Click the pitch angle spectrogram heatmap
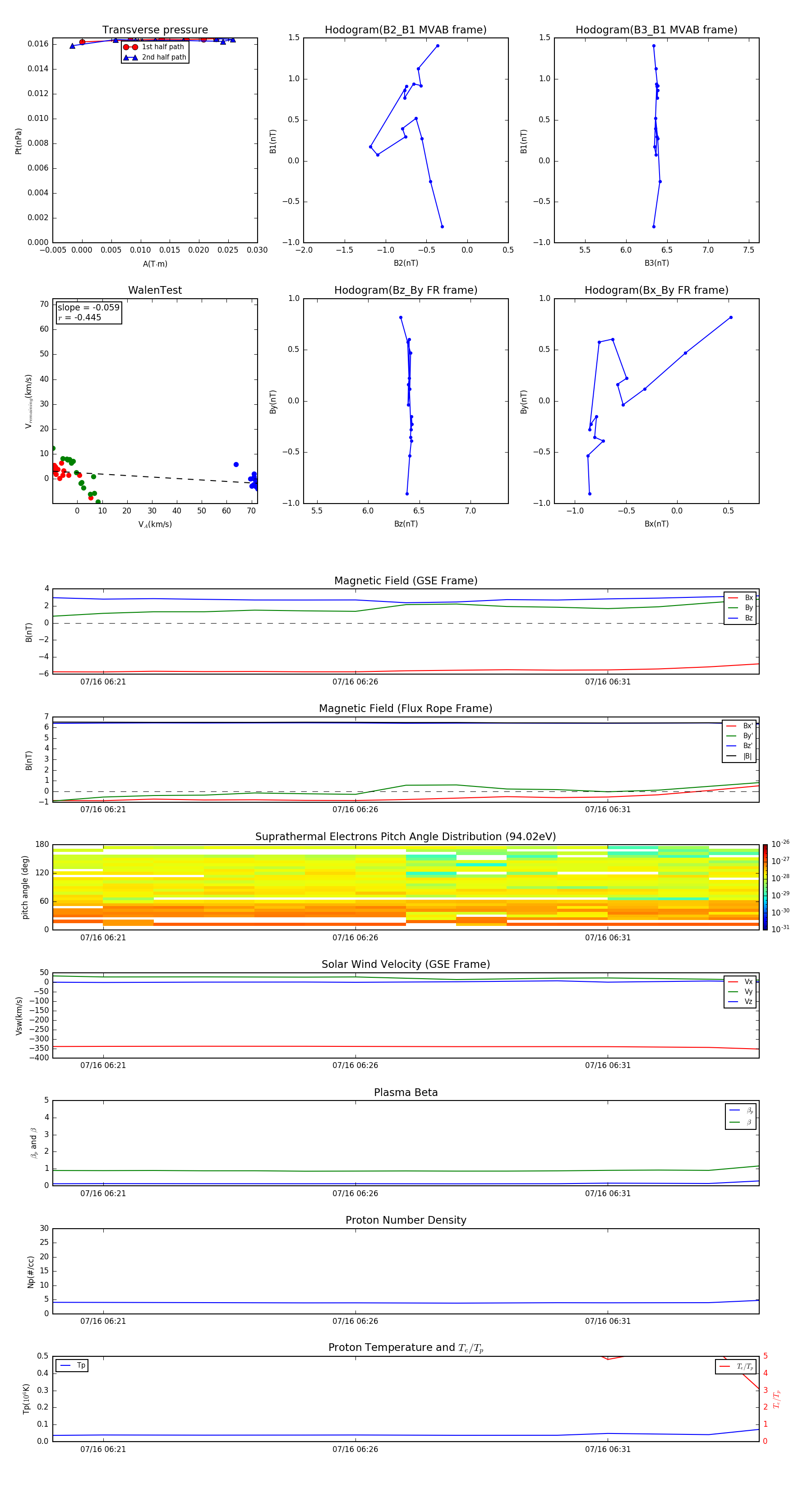This screenshot has height=1489, width=812. [406, 887]
